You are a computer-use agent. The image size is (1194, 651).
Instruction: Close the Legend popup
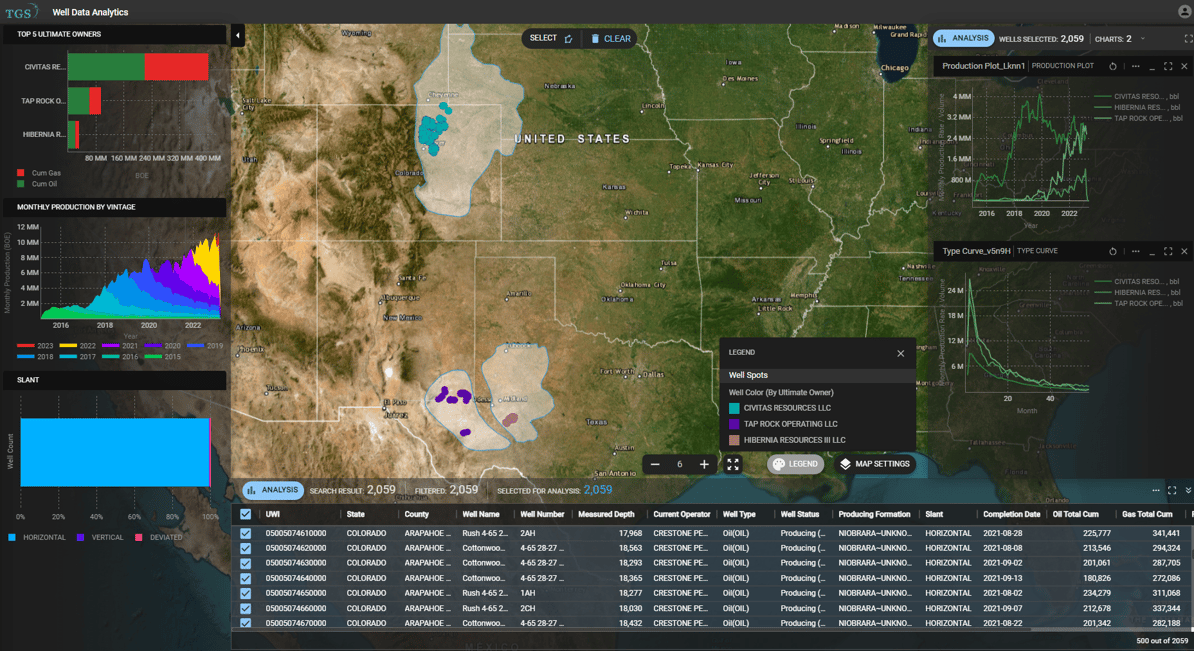coord(901,353)
